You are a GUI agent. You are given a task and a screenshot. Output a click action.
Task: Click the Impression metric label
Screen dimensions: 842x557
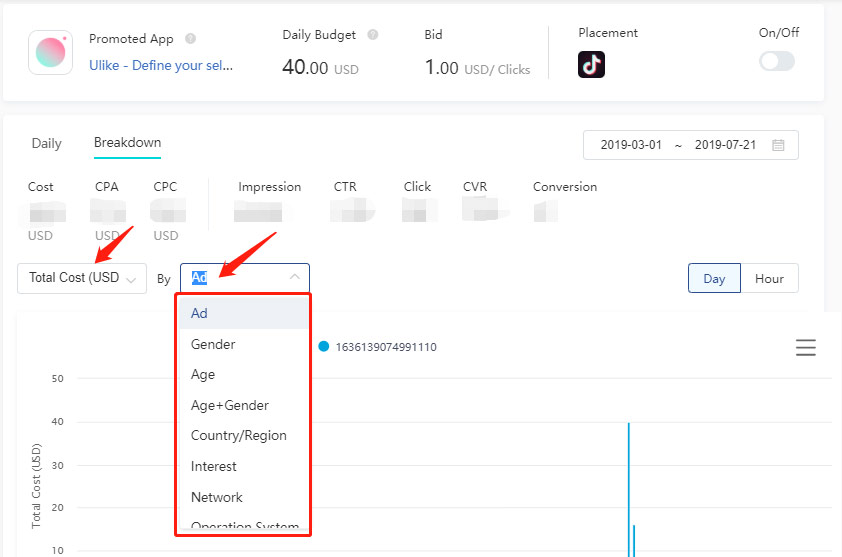270,186
